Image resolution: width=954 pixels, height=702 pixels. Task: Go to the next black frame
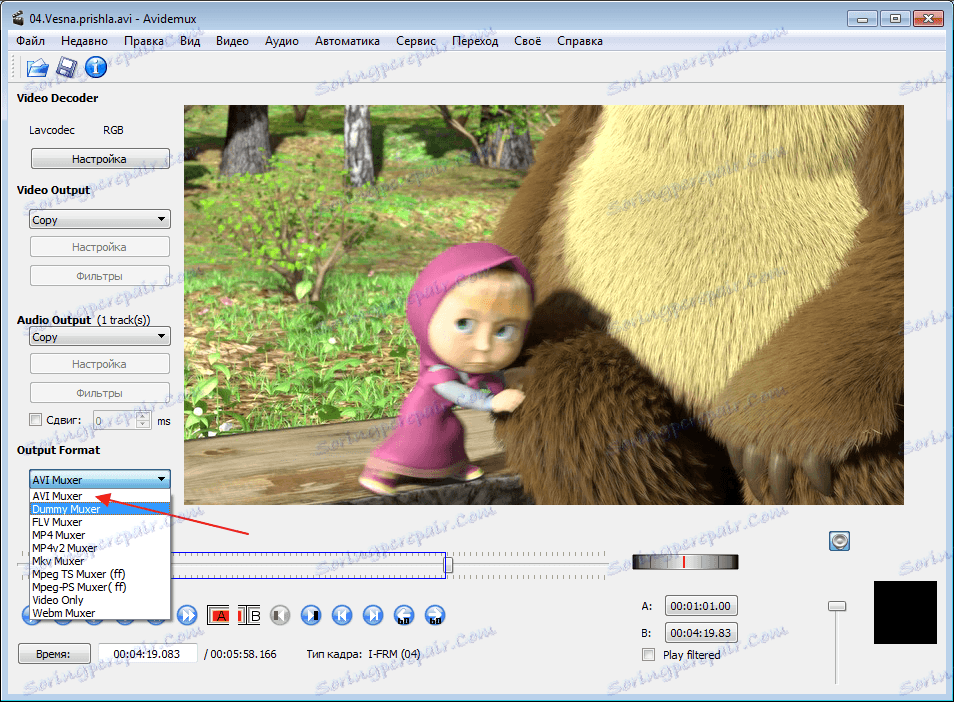[311, 615]
